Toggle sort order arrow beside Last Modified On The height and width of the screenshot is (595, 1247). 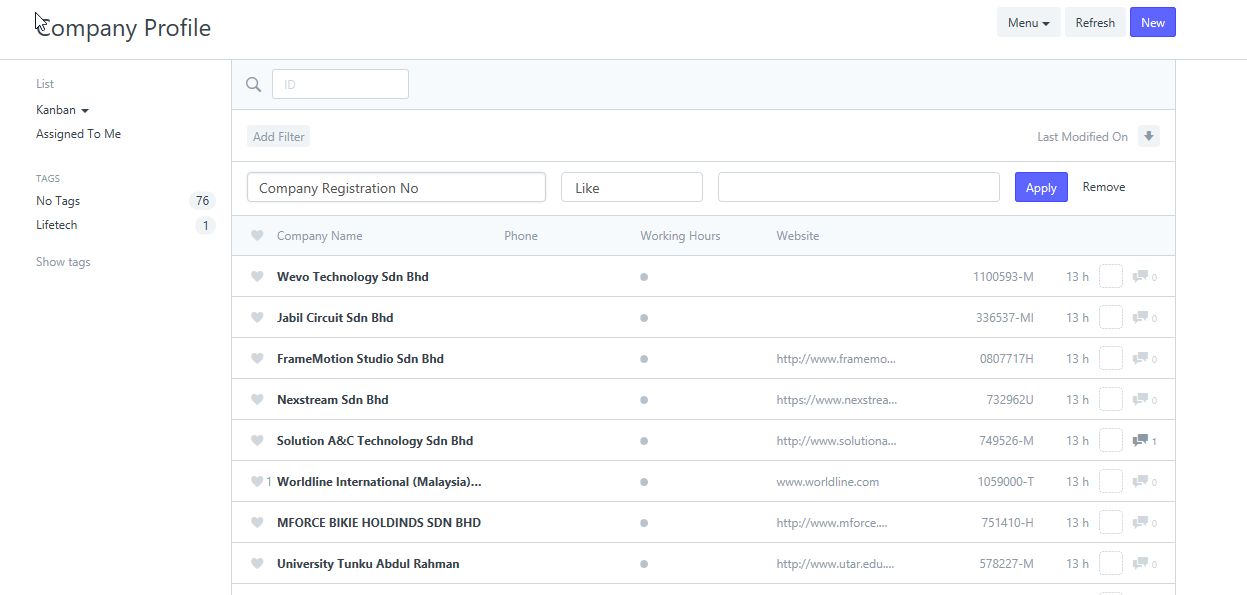pyautogui.click(x=1149, y=136)
